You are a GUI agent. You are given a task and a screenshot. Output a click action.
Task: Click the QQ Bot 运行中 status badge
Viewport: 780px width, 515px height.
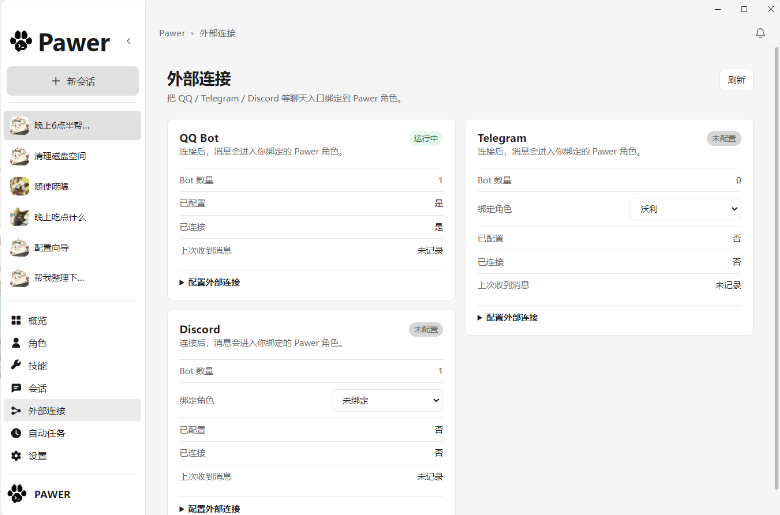[426, 138]
